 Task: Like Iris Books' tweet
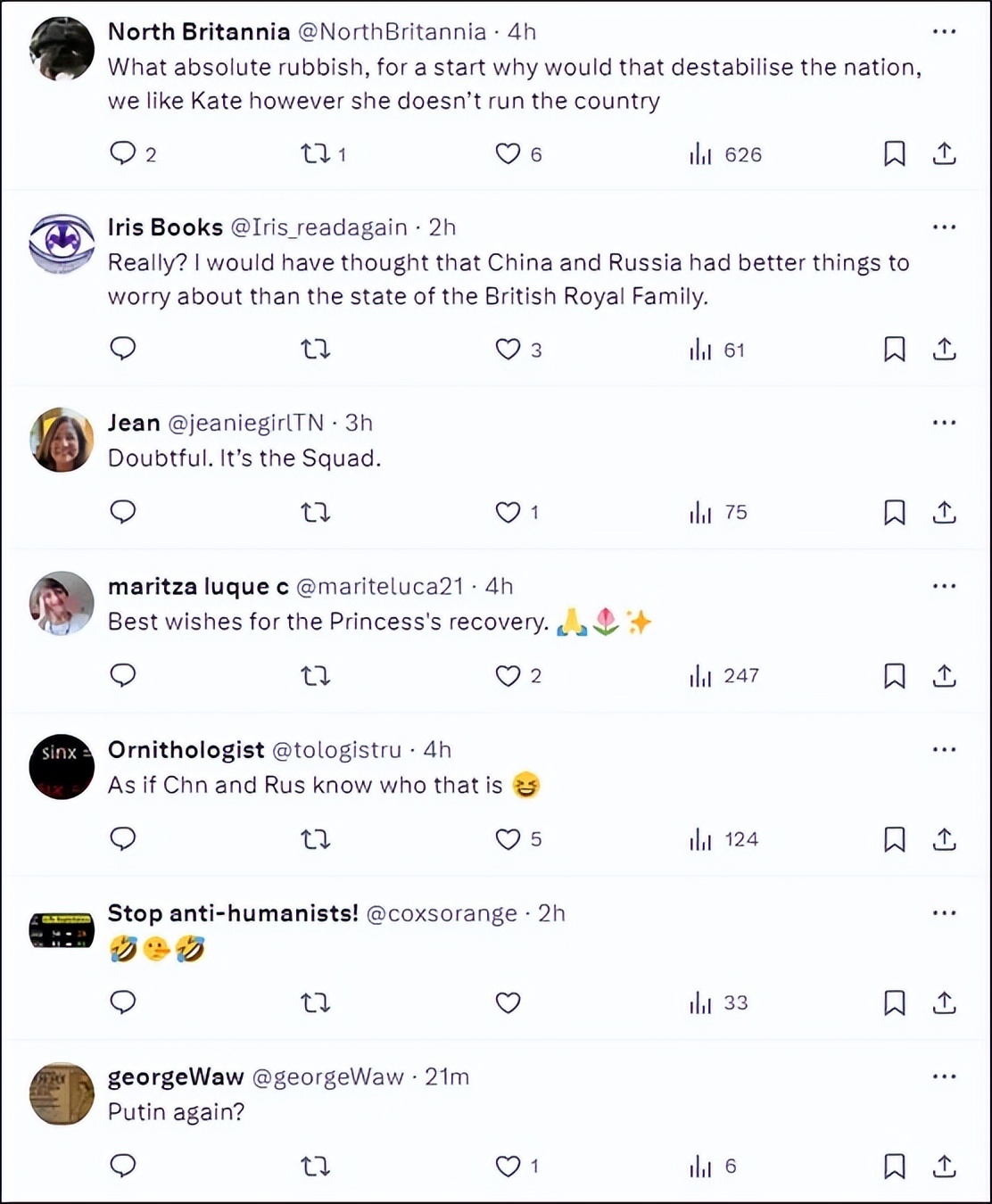(x=508, y=350)
